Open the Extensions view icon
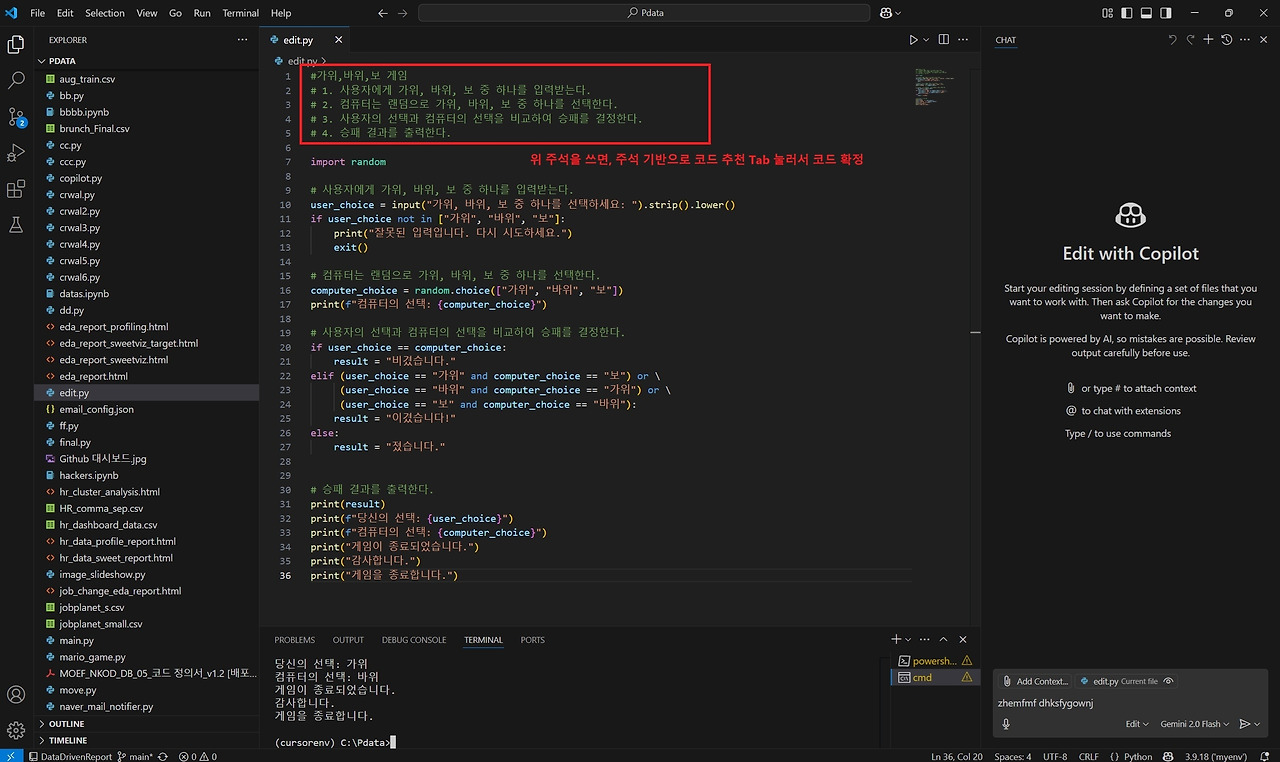Viewport: 1280px width, 762px height. coord(16,189)
